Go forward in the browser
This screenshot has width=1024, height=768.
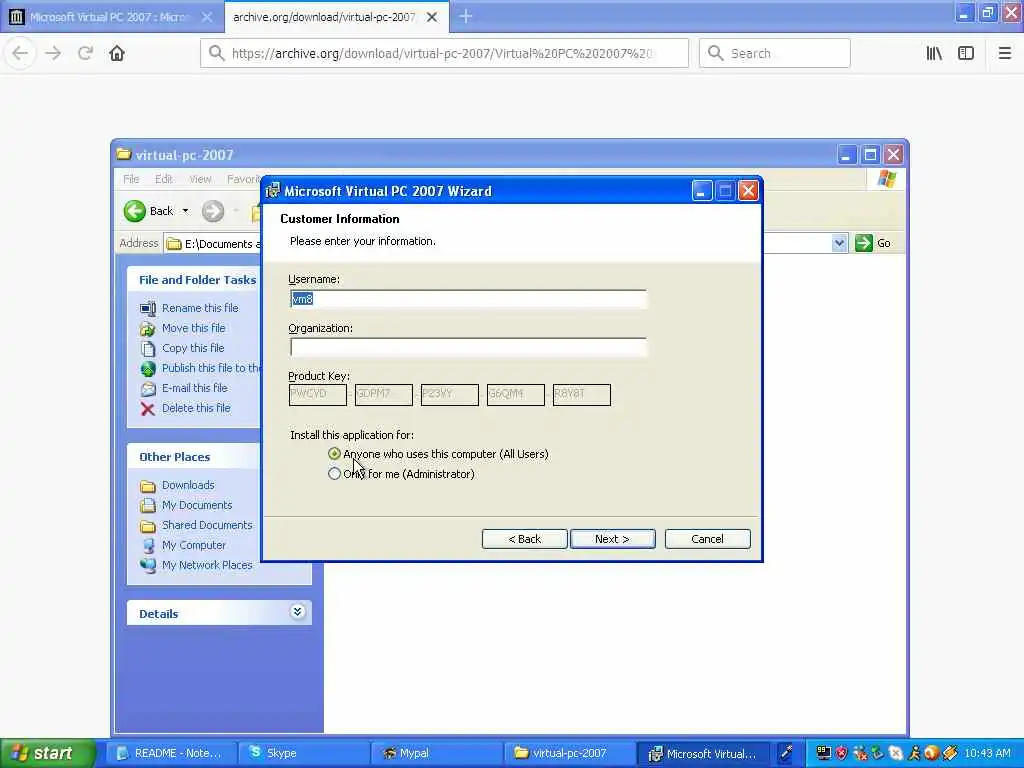(x=53, y=54)
